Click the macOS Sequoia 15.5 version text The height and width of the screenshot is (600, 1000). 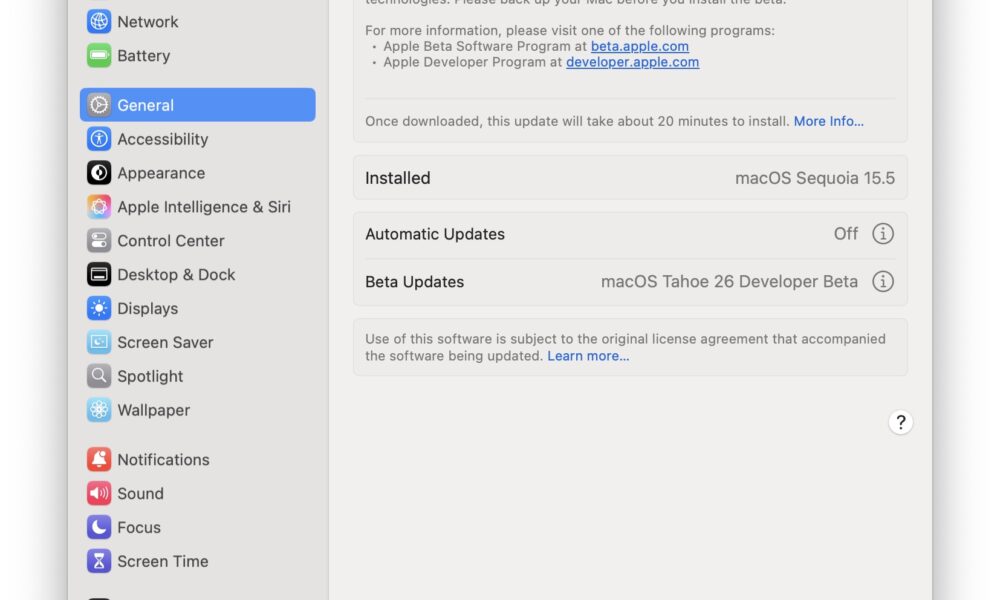[x=815, y=178]
